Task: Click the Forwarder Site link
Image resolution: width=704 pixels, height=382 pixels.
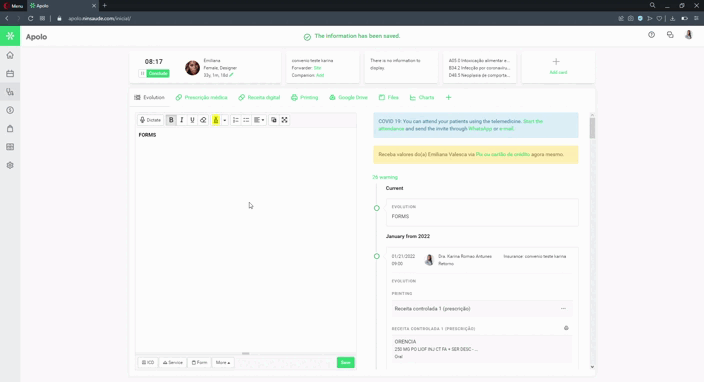Action: point(317,68)
